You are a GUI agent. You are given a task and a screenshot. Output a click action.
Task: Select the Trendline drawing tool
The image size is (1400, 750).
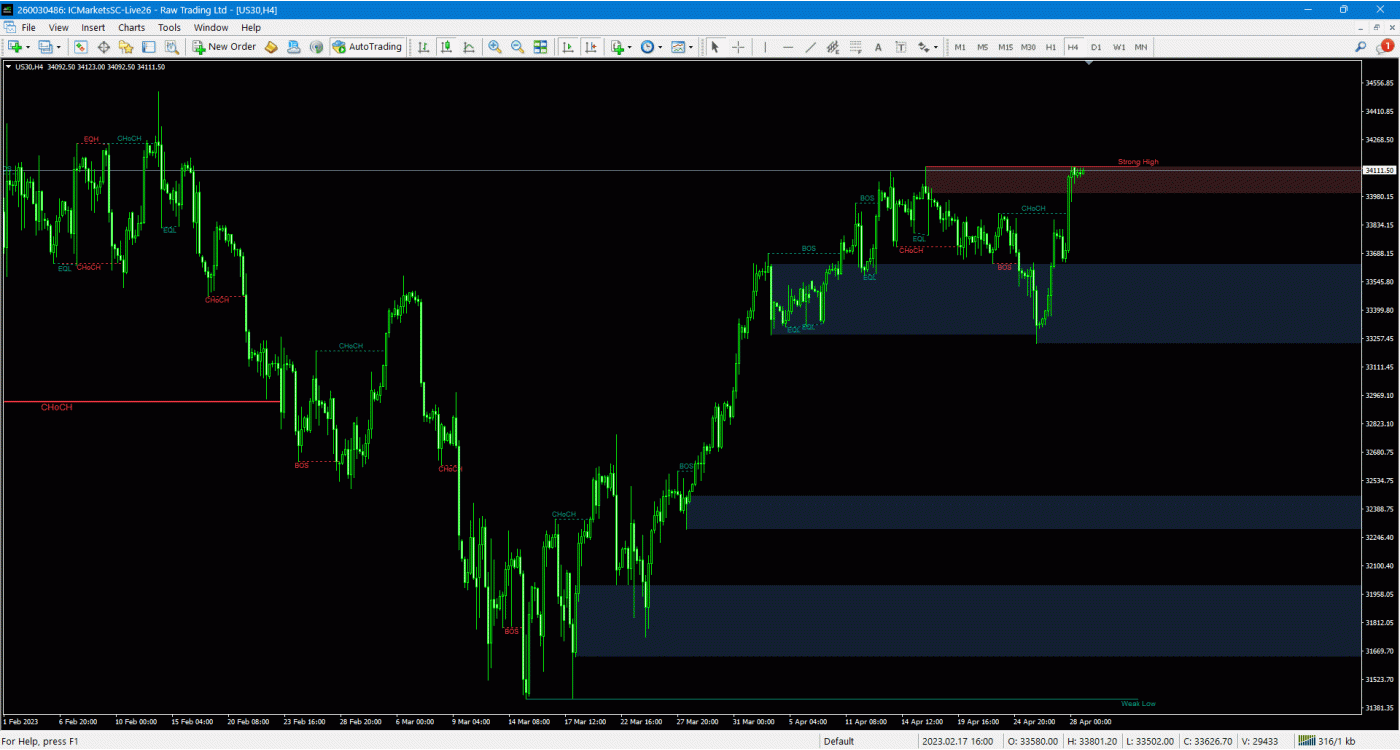[811, 47]
